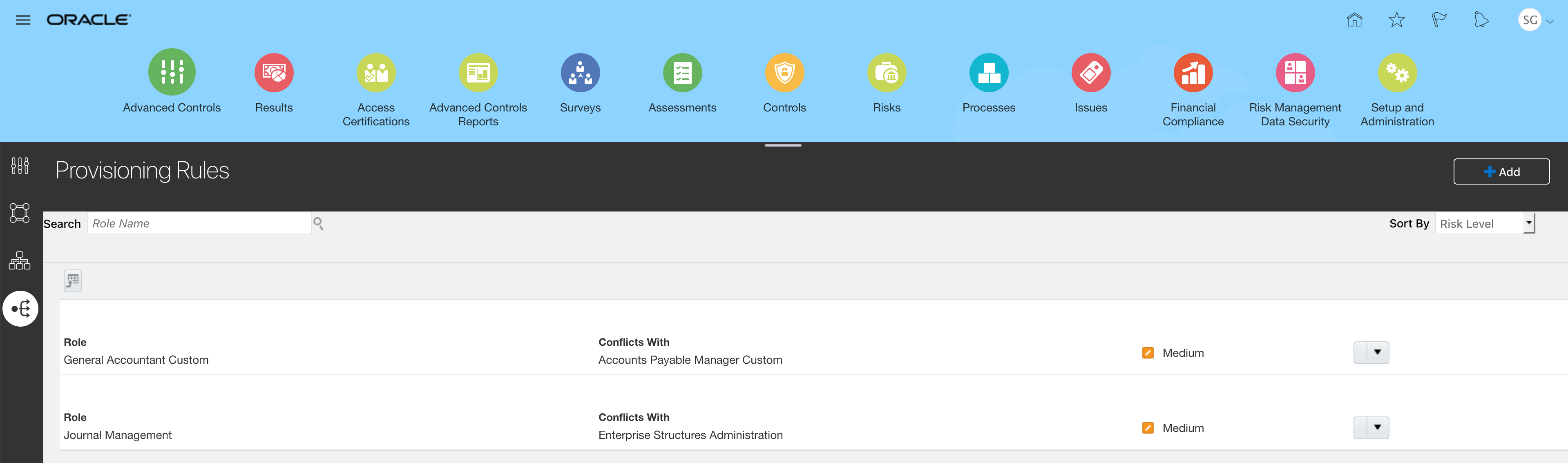Open Access Certifications icon
Screen dimensions: 1568x463
click(x=376, y=73)
